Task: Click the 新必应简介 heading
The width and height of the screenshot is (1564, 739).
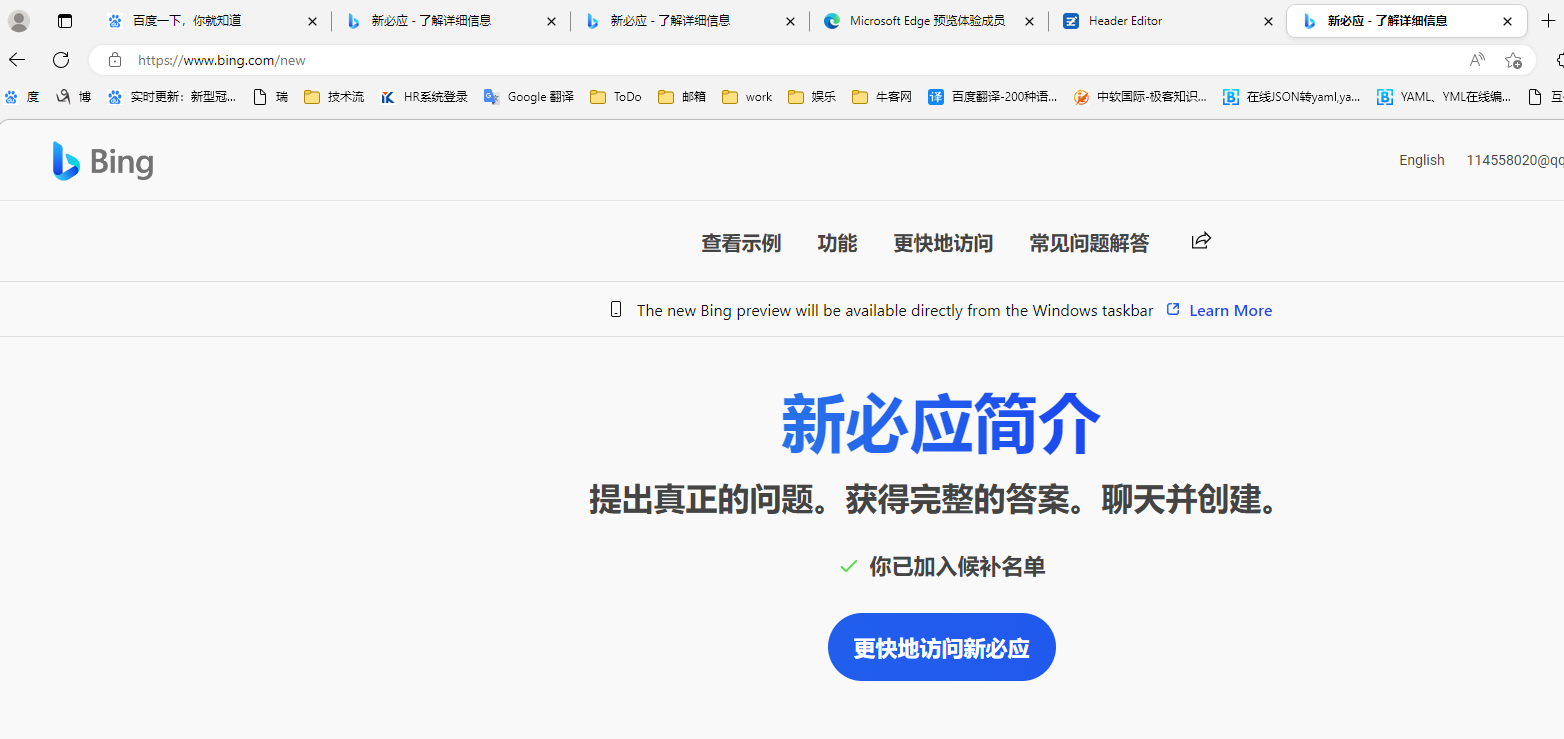Action: (x=941, y=425)
